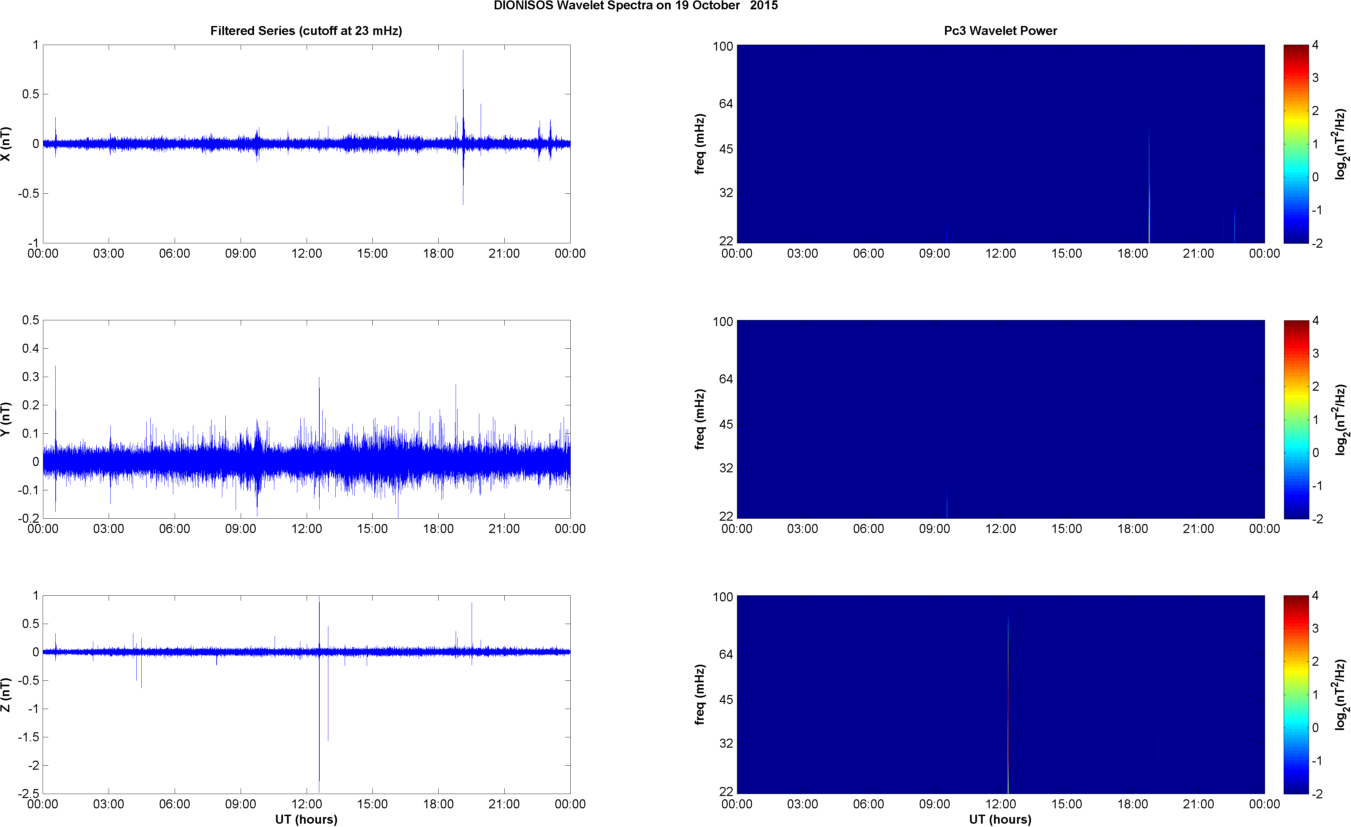This screenshot has height=827, width=1351.
Task: Click log2(nT²/Hz) label beside bottom colorbar
Action: (x=1340, y=694)
